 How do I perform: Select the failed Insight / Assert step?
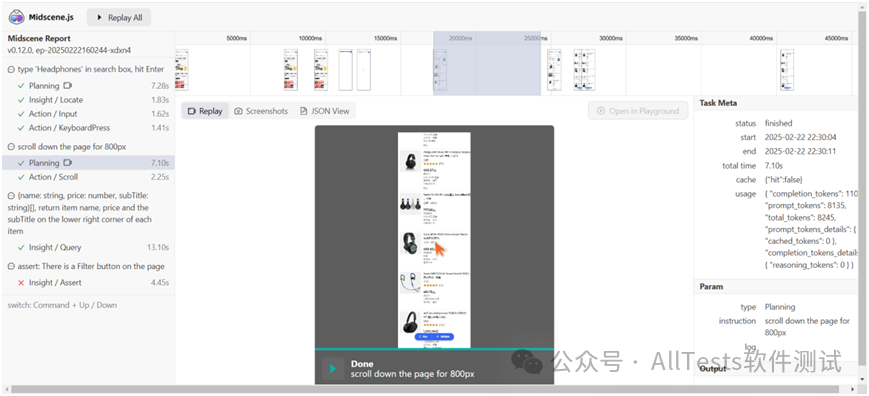[x=88, y=282]
